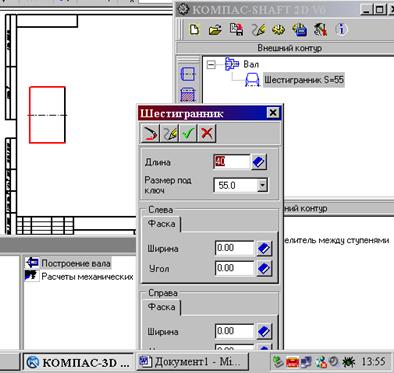
Task: Select the Вал tree label
Action: click(x=251, y=64)
